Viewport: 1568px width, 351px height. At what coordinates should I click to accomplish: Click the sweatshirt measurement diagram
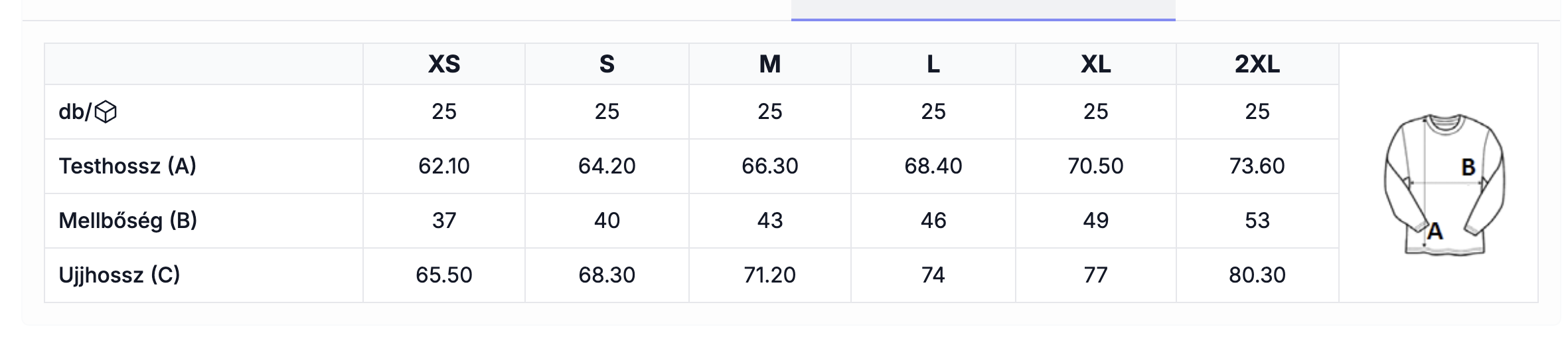(x=1444, y=184)
